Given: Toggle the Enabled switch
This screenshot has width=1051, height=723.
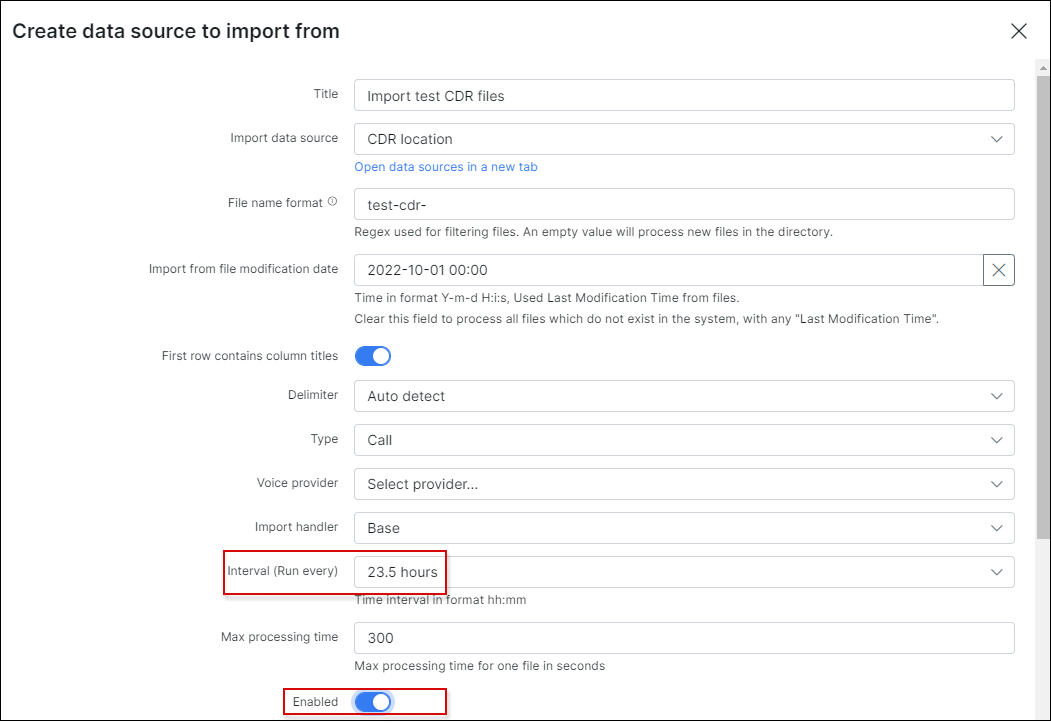Looking at the screenshot, I should (372, 702).
